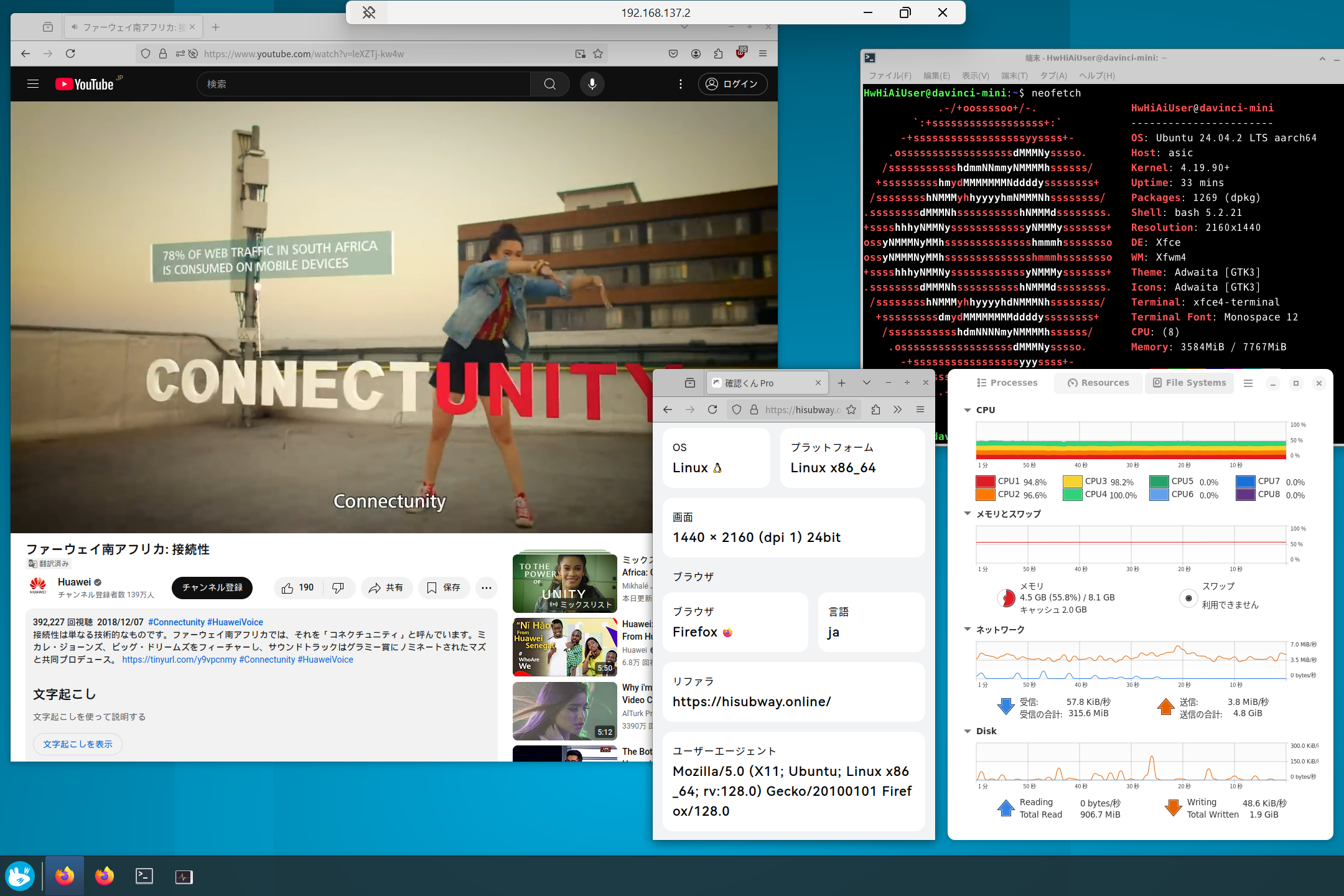
Task: Open the 表示(V) terminal menu
Action: click(x=975, y=75)
